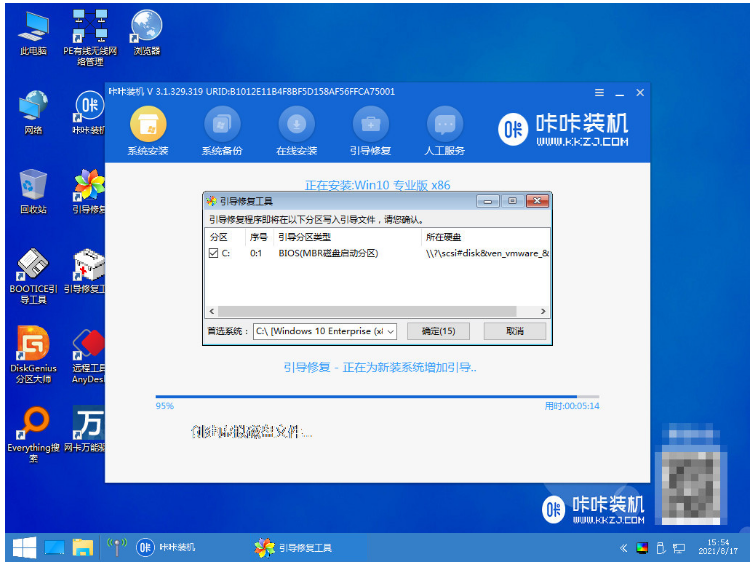Open Everything搜索 desktop icon
Viewport: 754px width, 566px height.
tap(33, 430)
